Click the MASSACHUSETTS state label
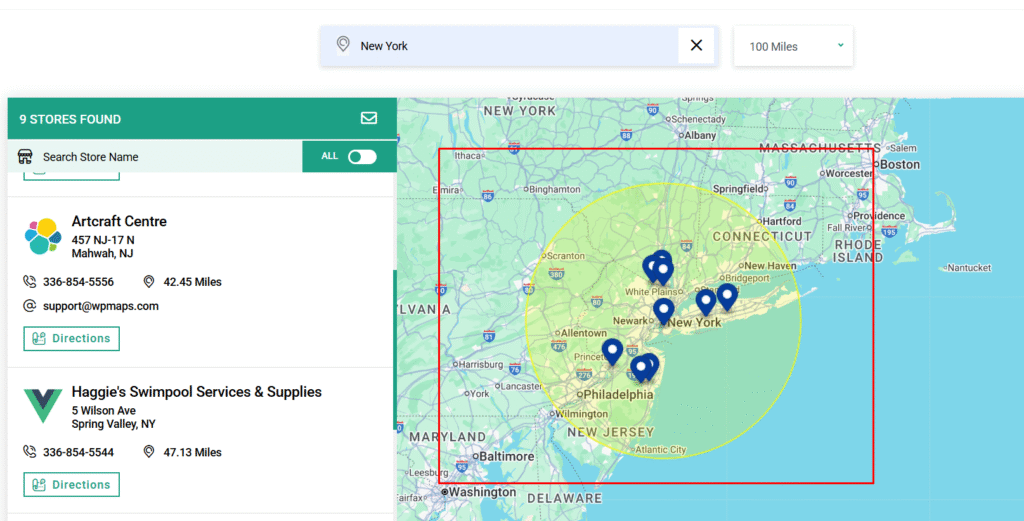 pos(820,148)
